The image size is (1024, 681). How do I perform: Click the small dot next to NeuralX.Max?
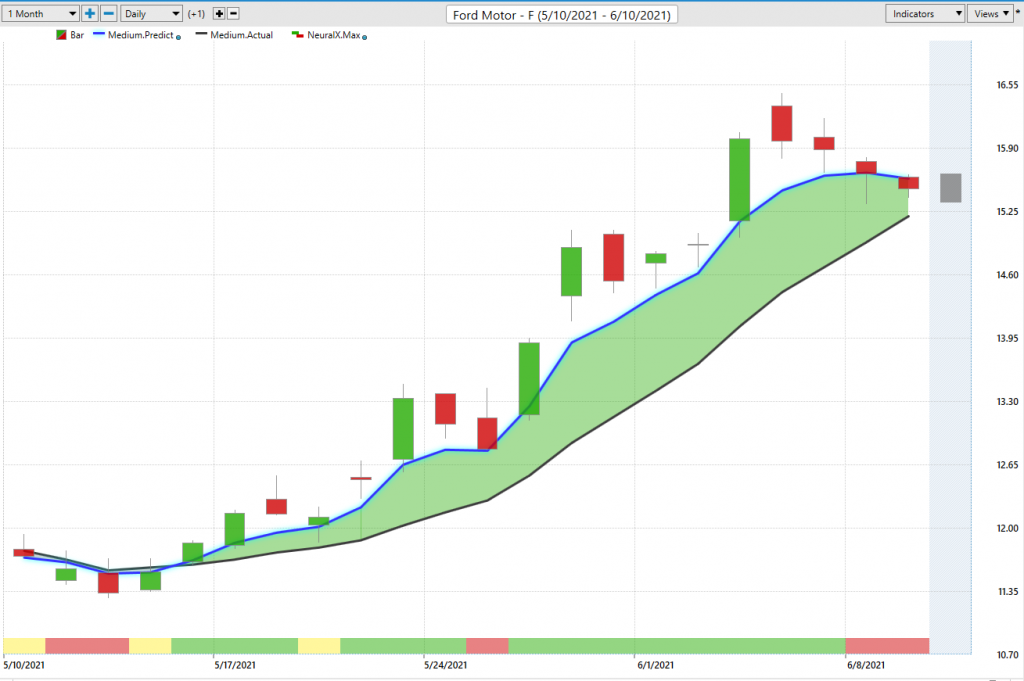click(364, 37)
